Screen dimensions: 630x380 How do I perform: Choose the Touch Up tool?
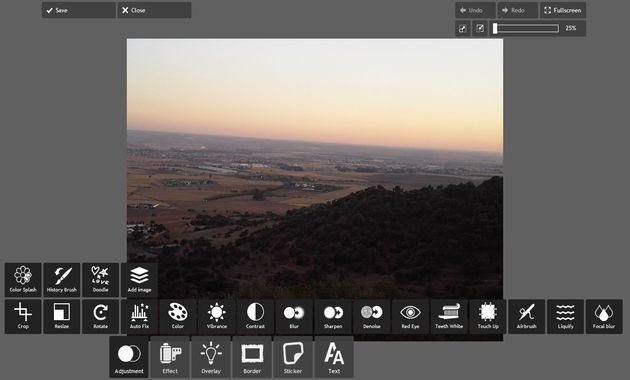point(488,316)
